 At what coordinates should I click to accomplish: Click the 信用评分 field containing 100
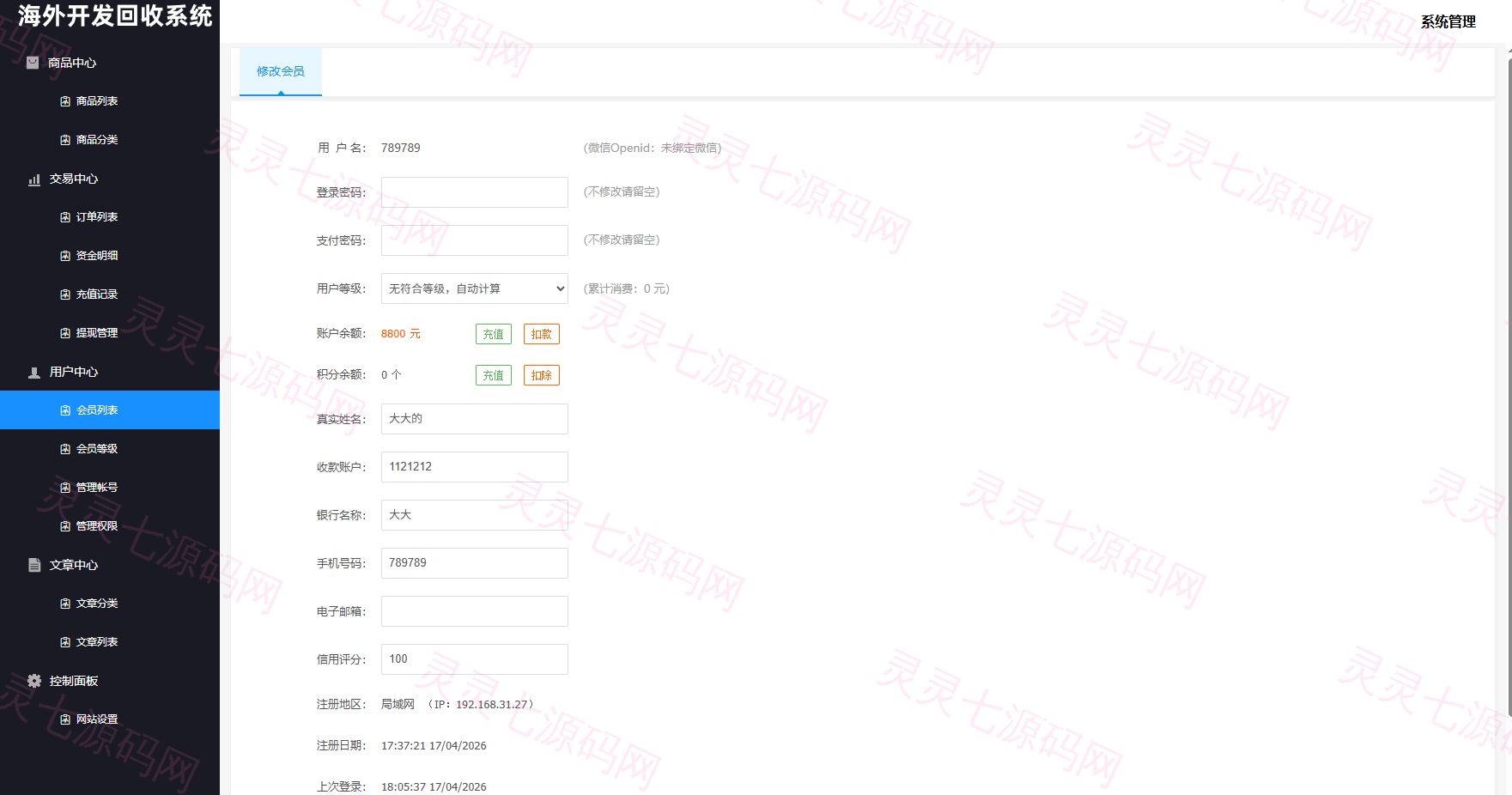(x=475, y=659)
